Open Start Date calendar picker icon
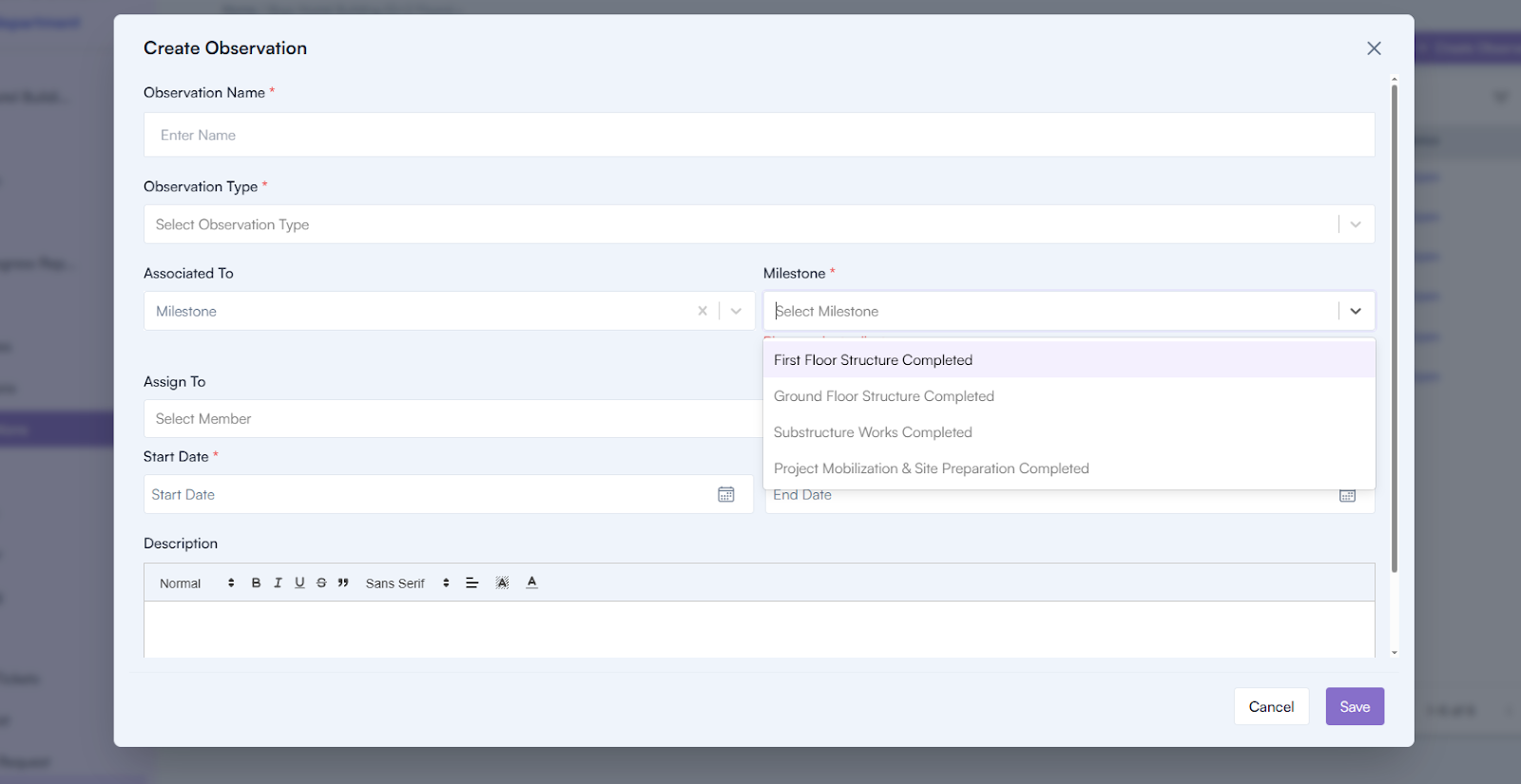The height and width of the screenshot is (784, 1521). [726, 494]
